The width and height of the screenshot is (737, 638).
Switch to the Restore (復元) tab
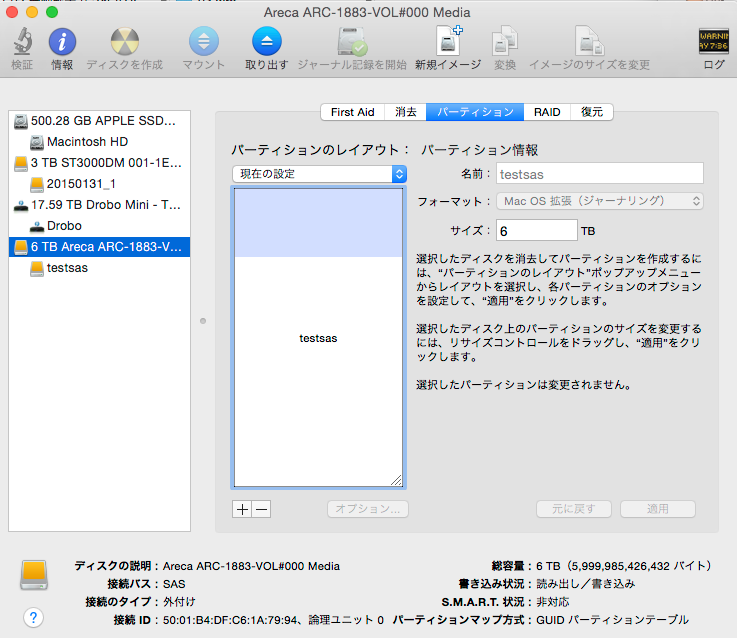coord(592,112)
